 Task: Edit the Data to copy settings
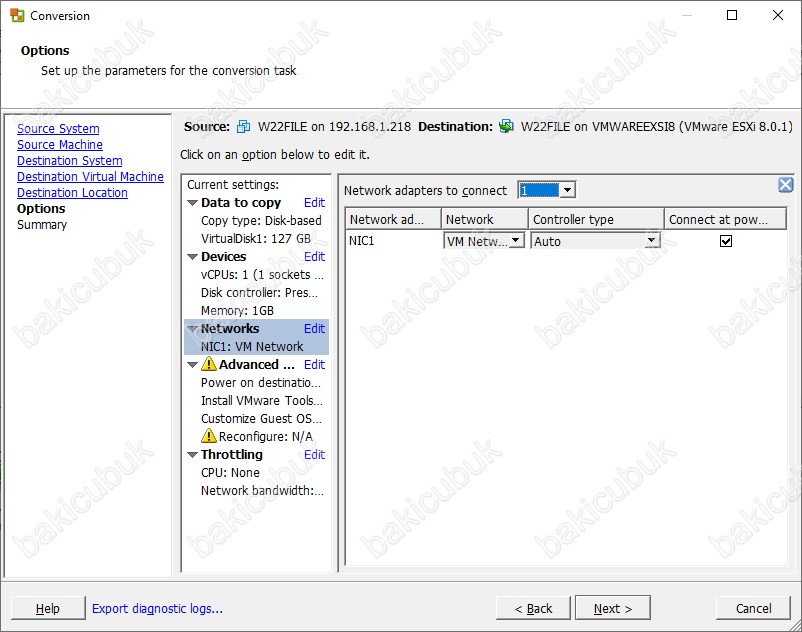click(x=314, y=202)
